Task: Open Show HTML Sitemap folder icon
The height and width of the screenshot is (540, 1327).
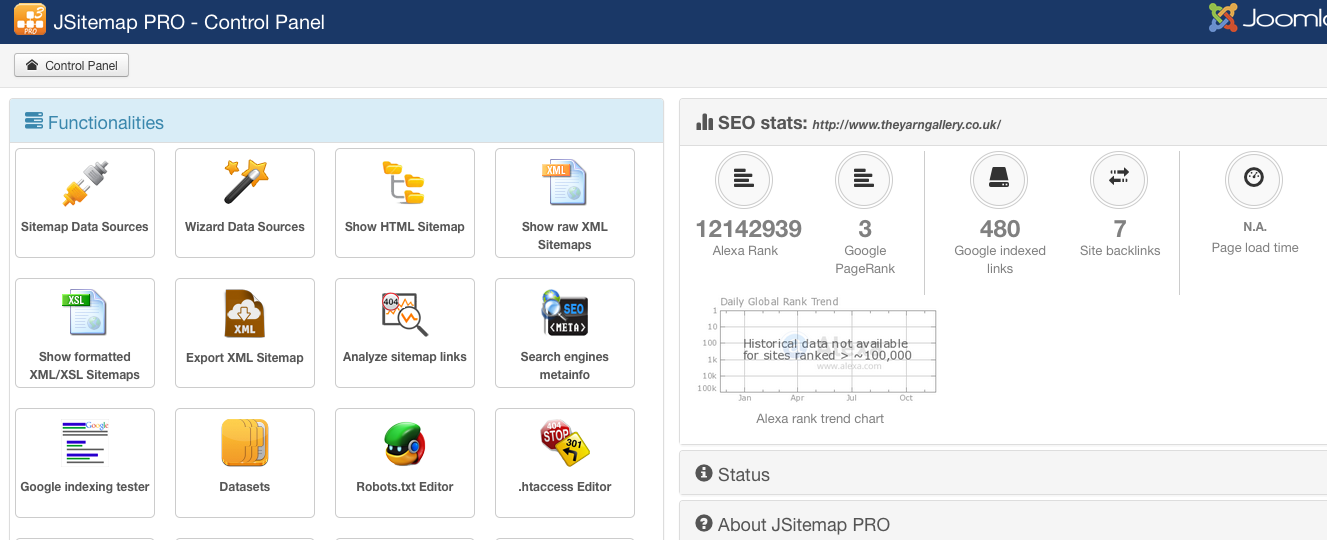Action: click(405, 183)
